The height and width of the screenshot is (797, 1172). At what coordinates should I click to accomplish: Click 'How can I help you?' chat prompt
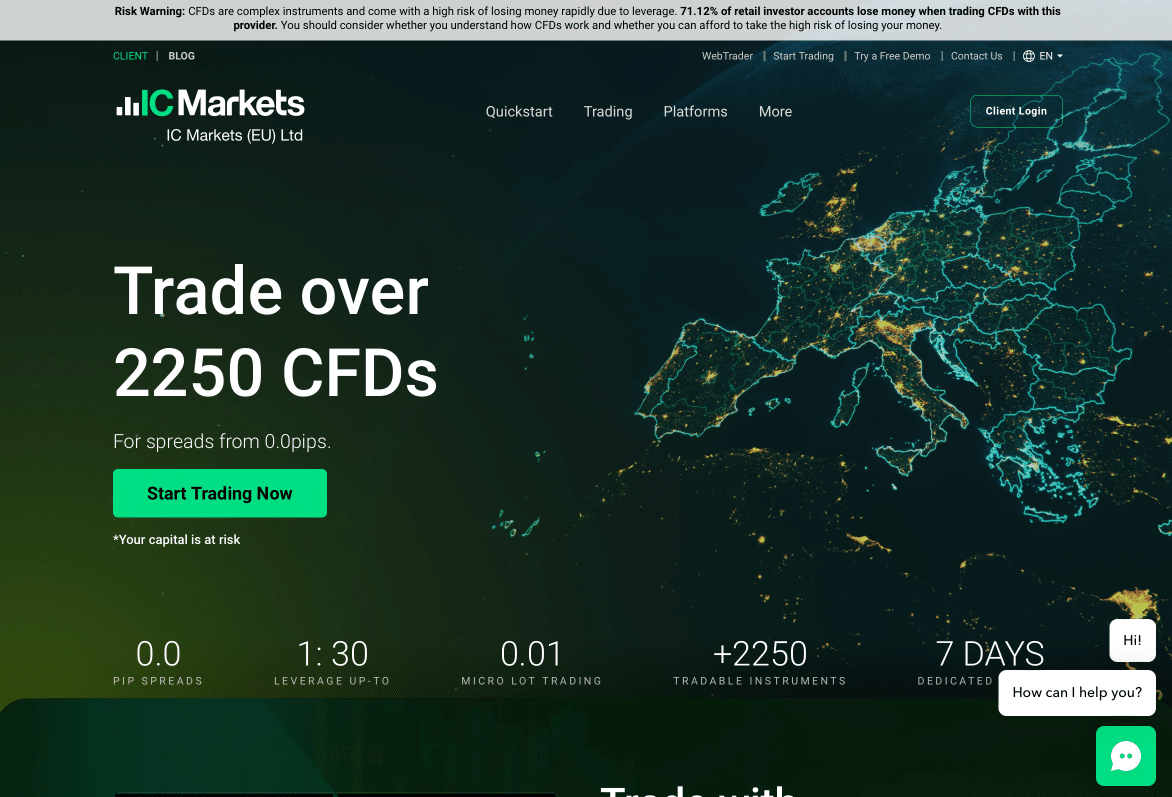pos(1076,692)
